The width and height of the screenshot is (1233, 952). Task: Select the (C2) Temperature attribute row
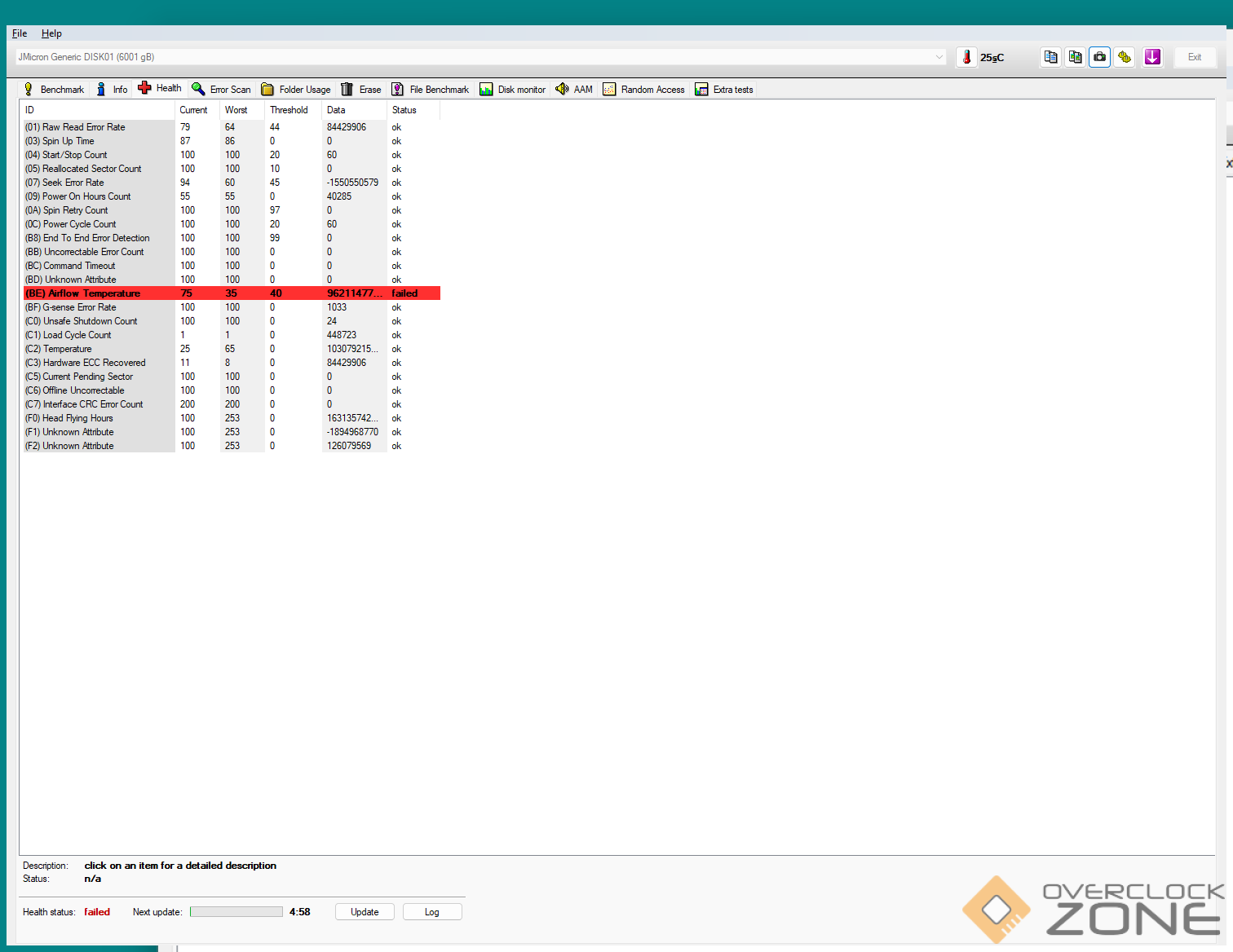(232, 349)
